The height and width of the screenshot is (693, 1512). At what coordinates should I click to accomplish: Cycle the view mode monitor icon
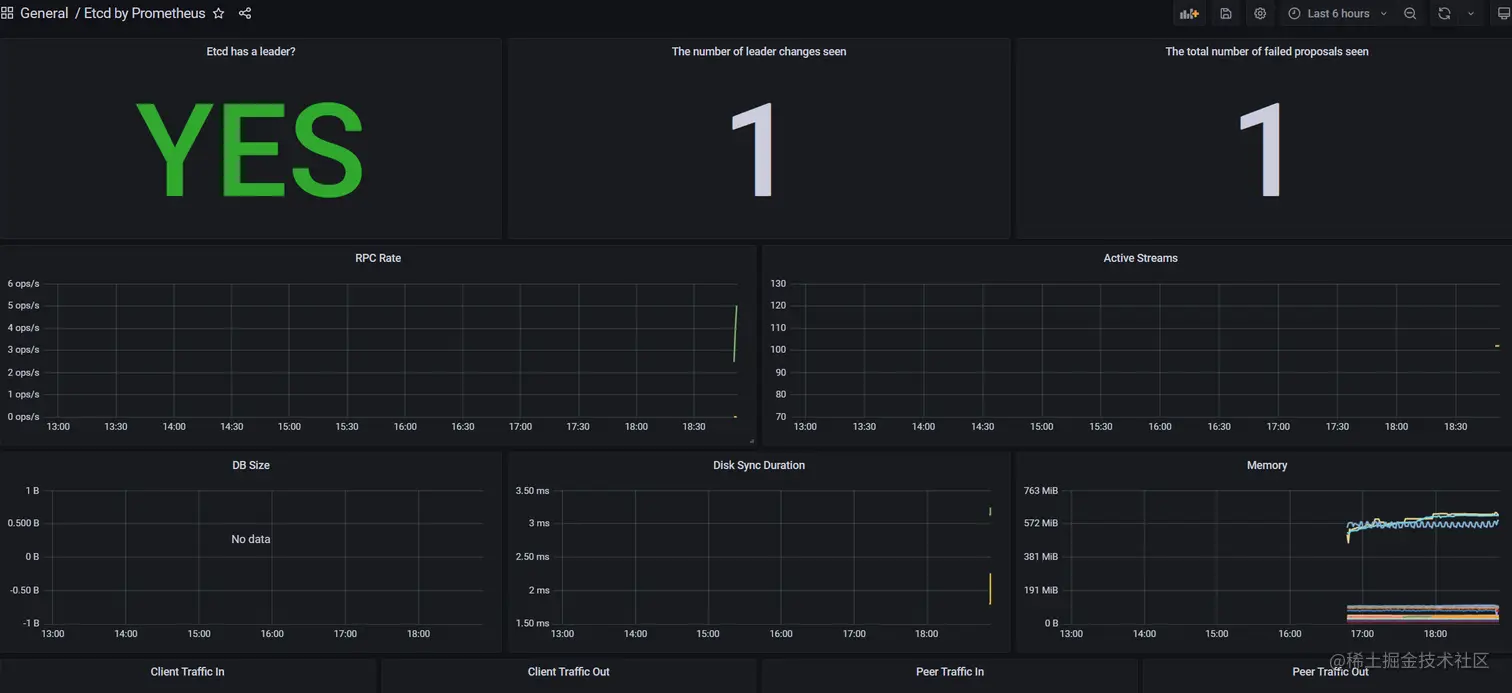(x=1503, y=14)
